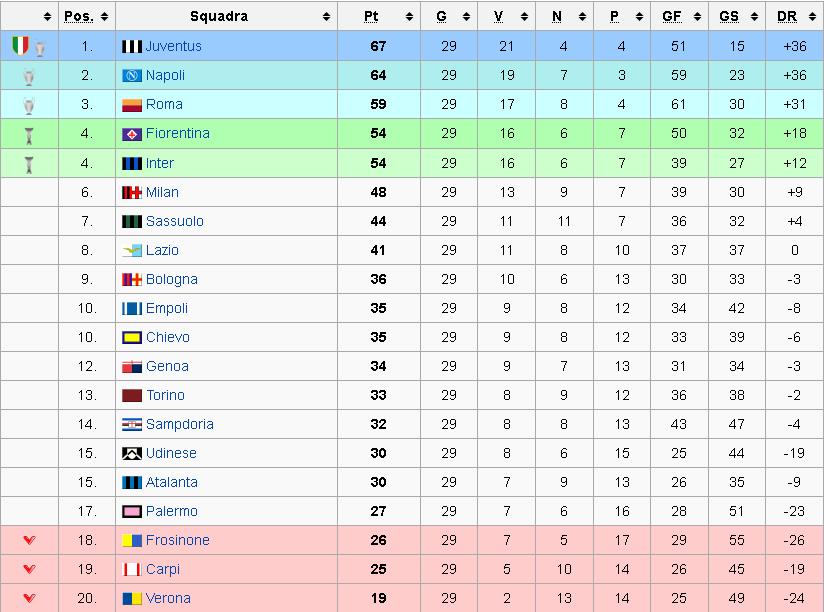Click the red relegation arrow beside Verona

pos(29,598)
